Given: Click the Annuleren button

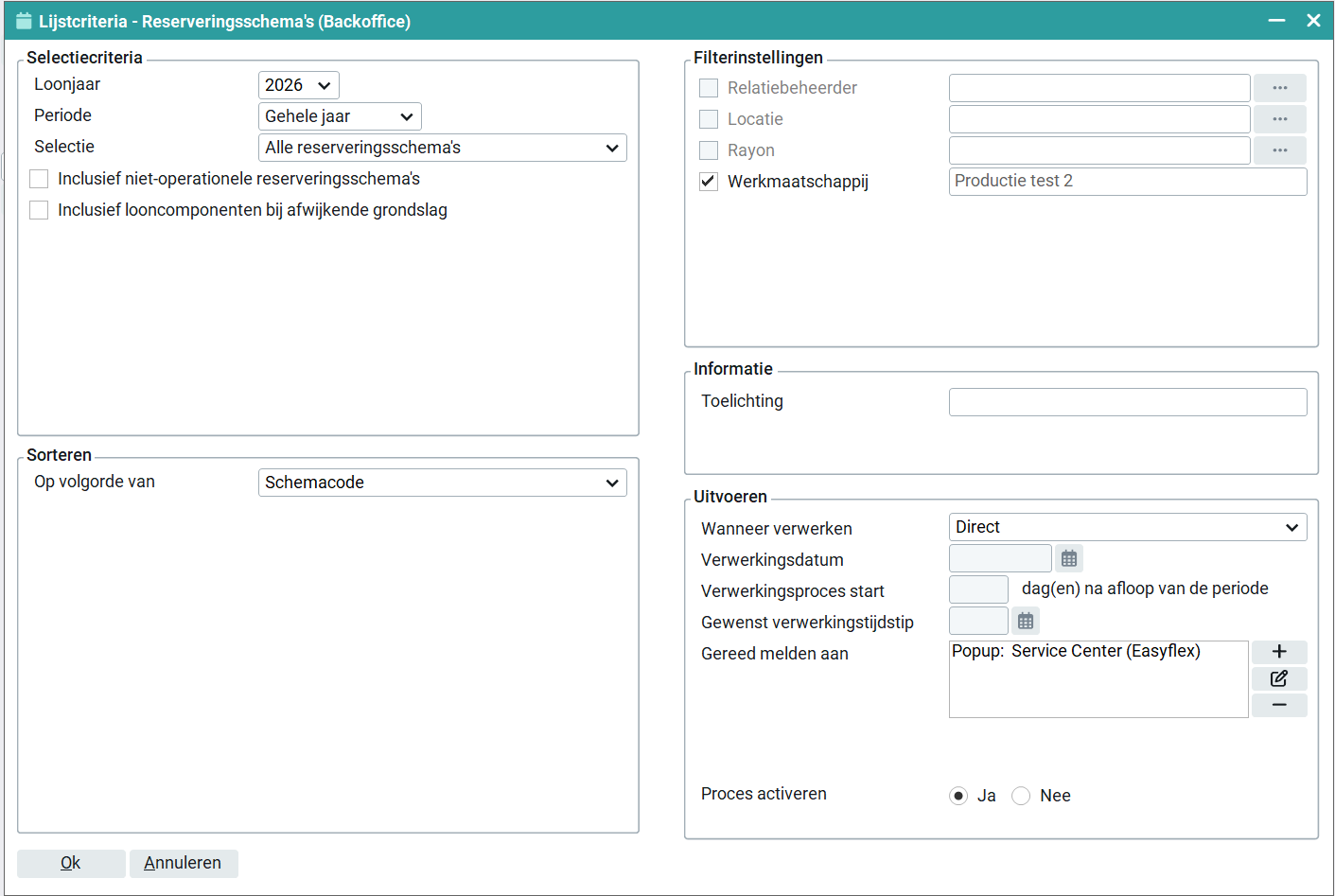Looking at the screenshot, I should tap(184, 863).
